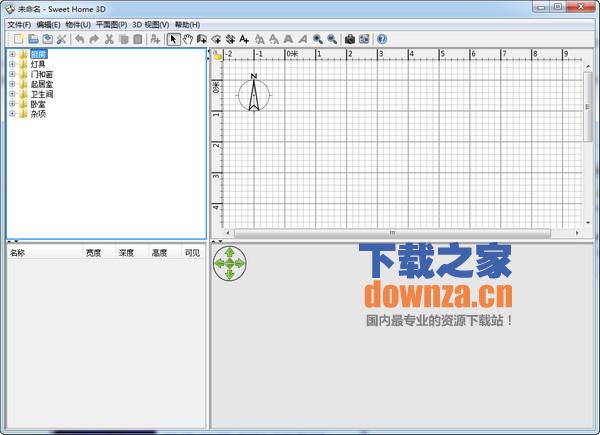Screen dimensions: 600x435
Task: Click the plan scrollbar right arrow
Action: click(x=577, y=233)
